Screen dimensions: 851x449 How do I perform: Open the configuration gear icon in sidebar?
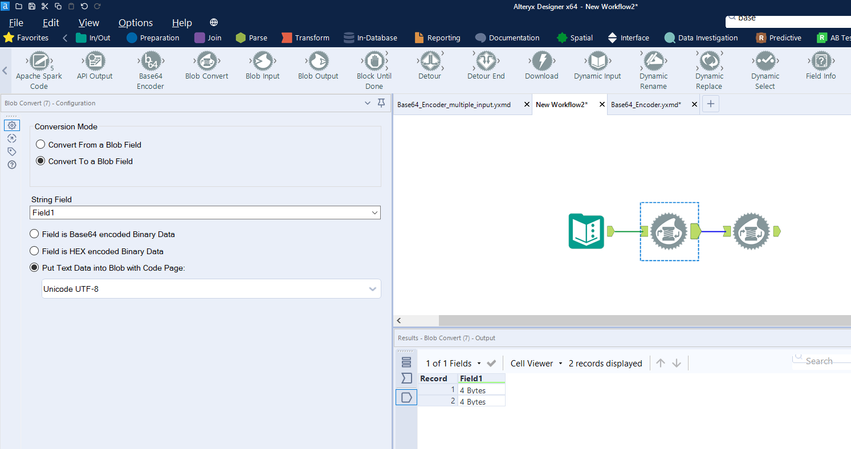click(12, 125)
